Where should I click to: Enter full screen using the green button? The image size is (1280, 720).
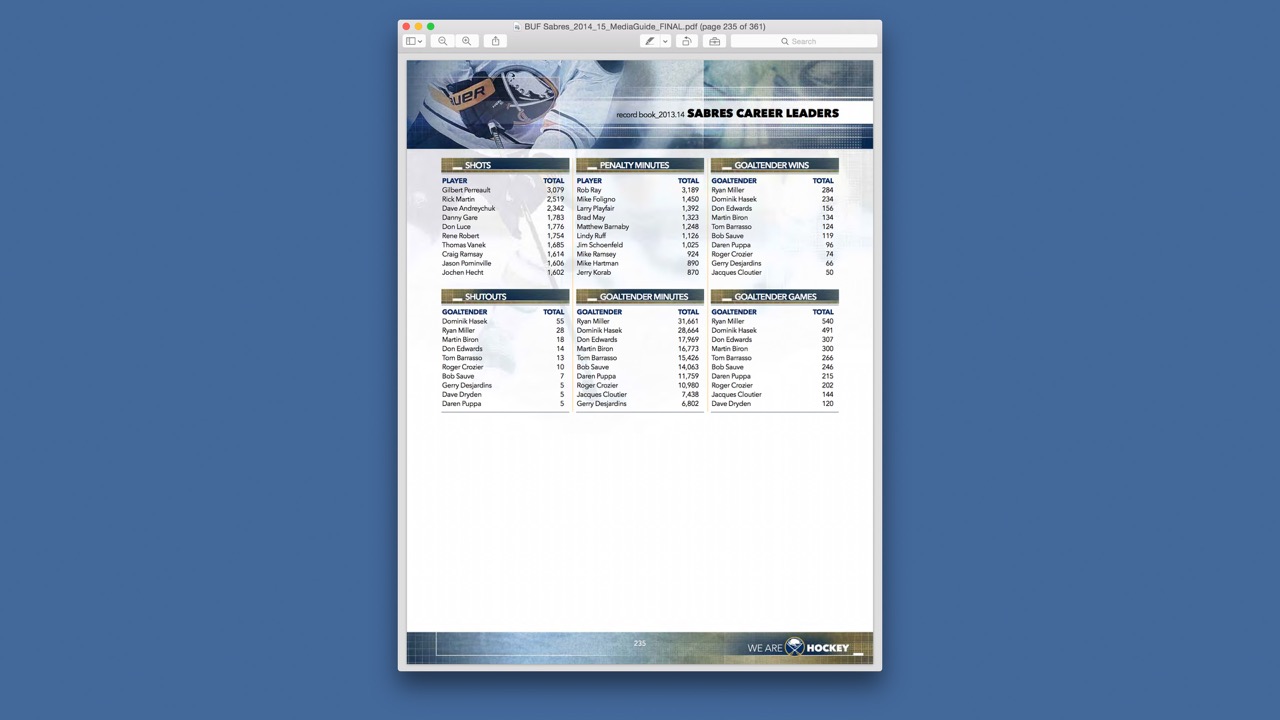tap(431, 27)
